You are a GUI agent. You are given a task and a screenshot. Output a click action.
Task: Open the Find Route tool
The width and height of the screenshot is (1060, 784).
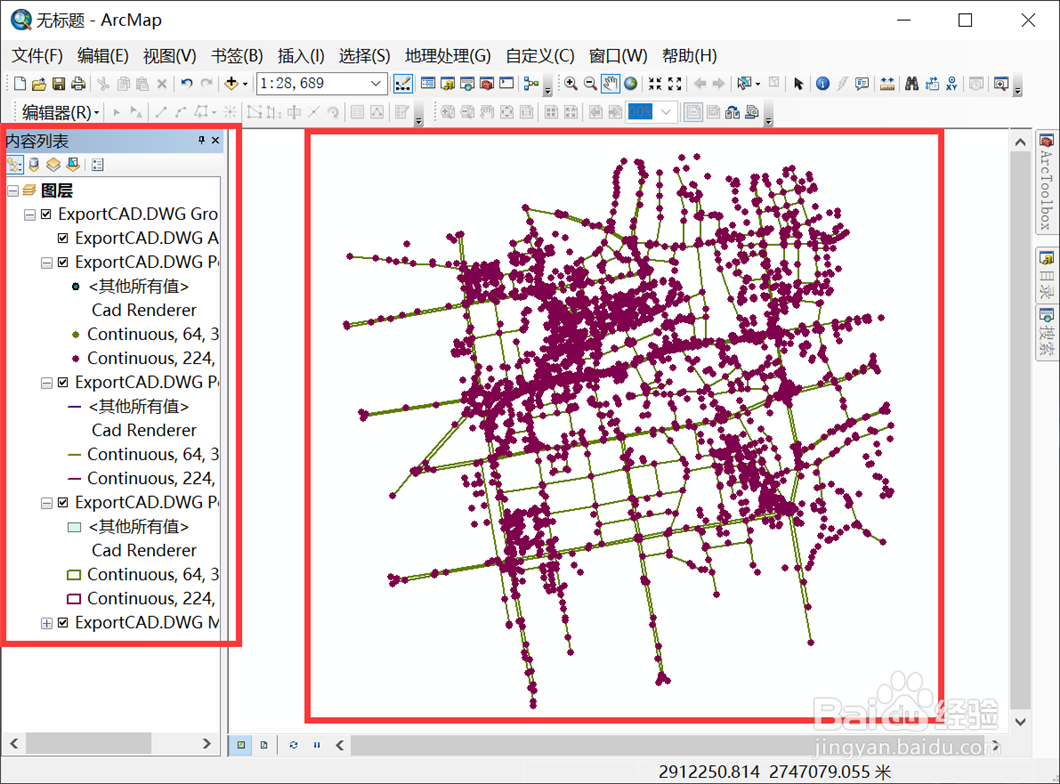[932, 83]
